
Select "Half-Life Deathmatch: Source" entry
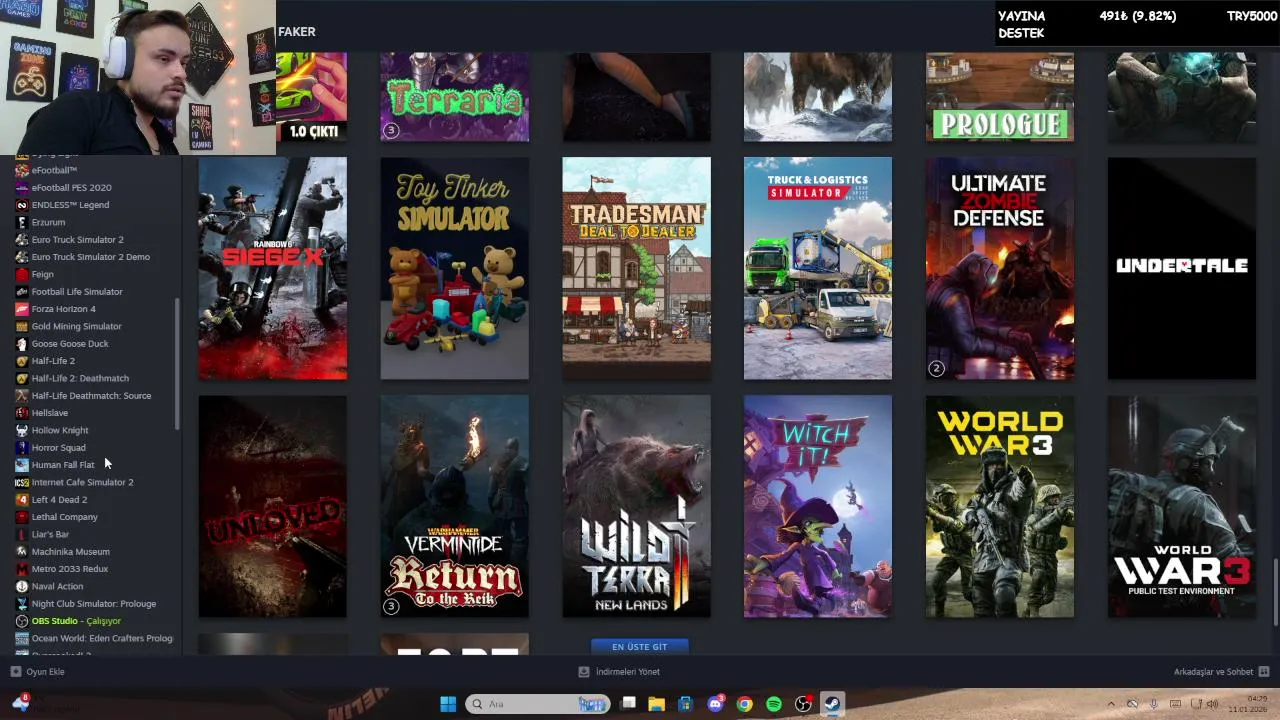[91, 396]
